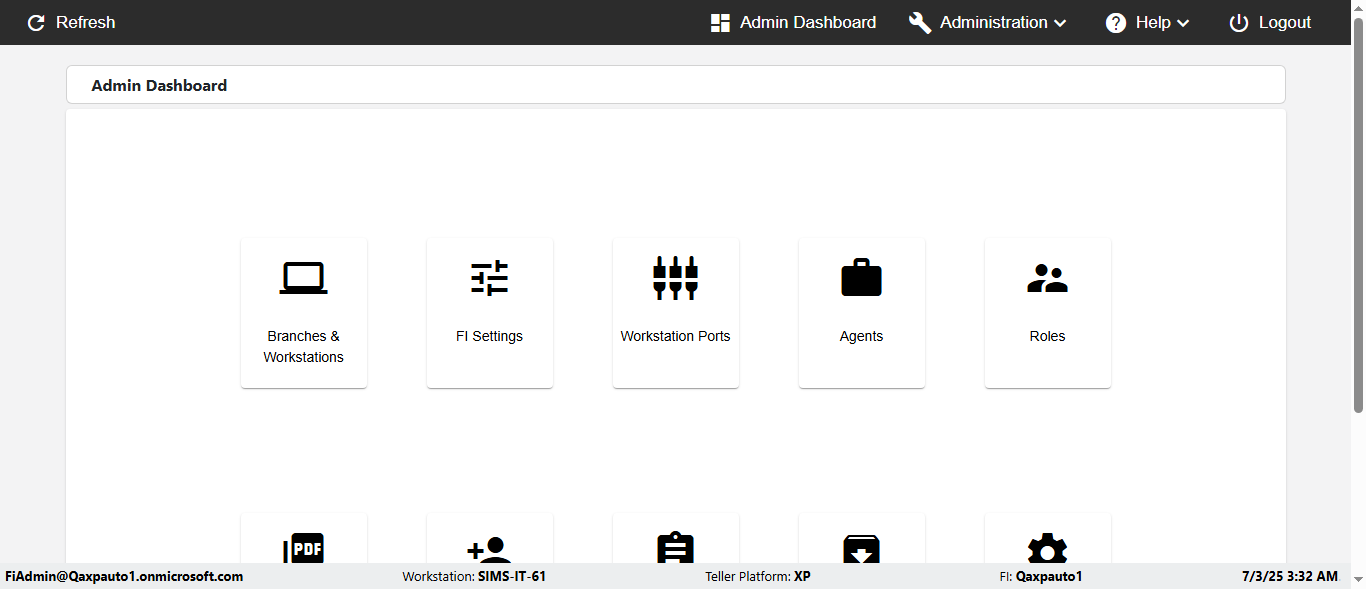Click the Admin Dashboard grid icon
Screen dimensions: 1366x589
[x=720, y=23]
